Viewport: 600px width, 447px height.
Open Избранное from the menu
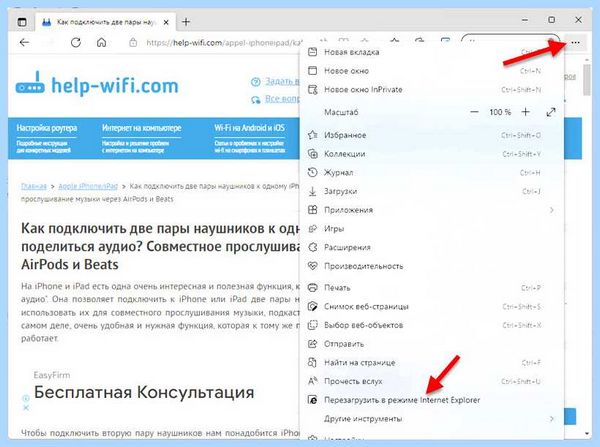pos(432,135)
